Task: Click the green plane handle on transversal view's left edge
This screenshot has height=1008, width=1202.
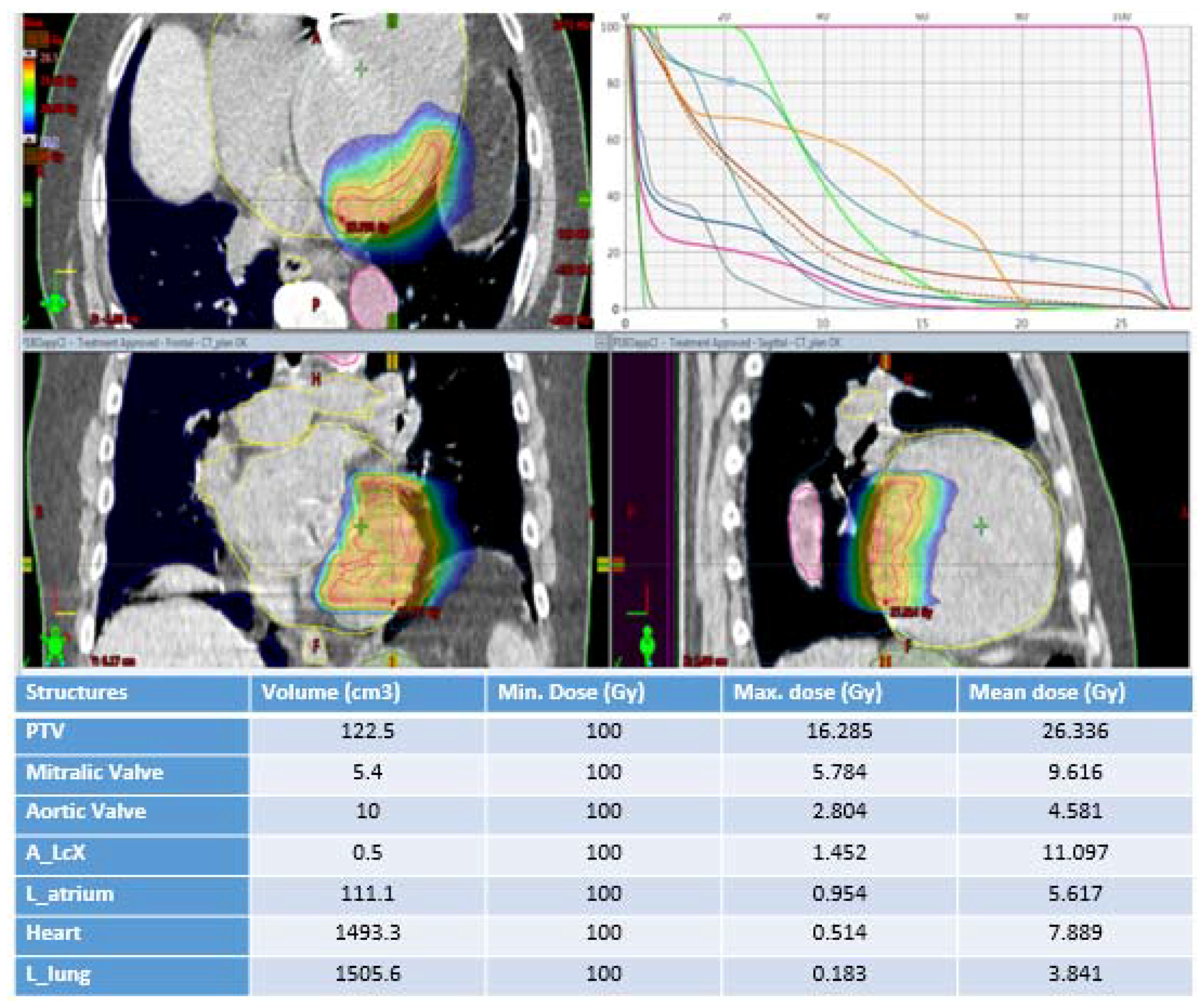Action: click(x=27, y=199)
